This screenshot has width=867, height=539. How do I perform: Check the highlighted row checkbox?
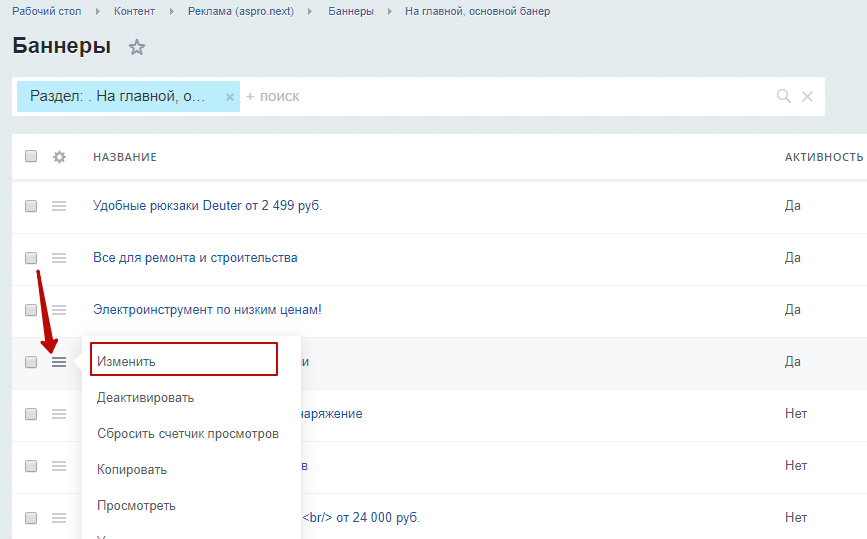(x=31, y=362)
